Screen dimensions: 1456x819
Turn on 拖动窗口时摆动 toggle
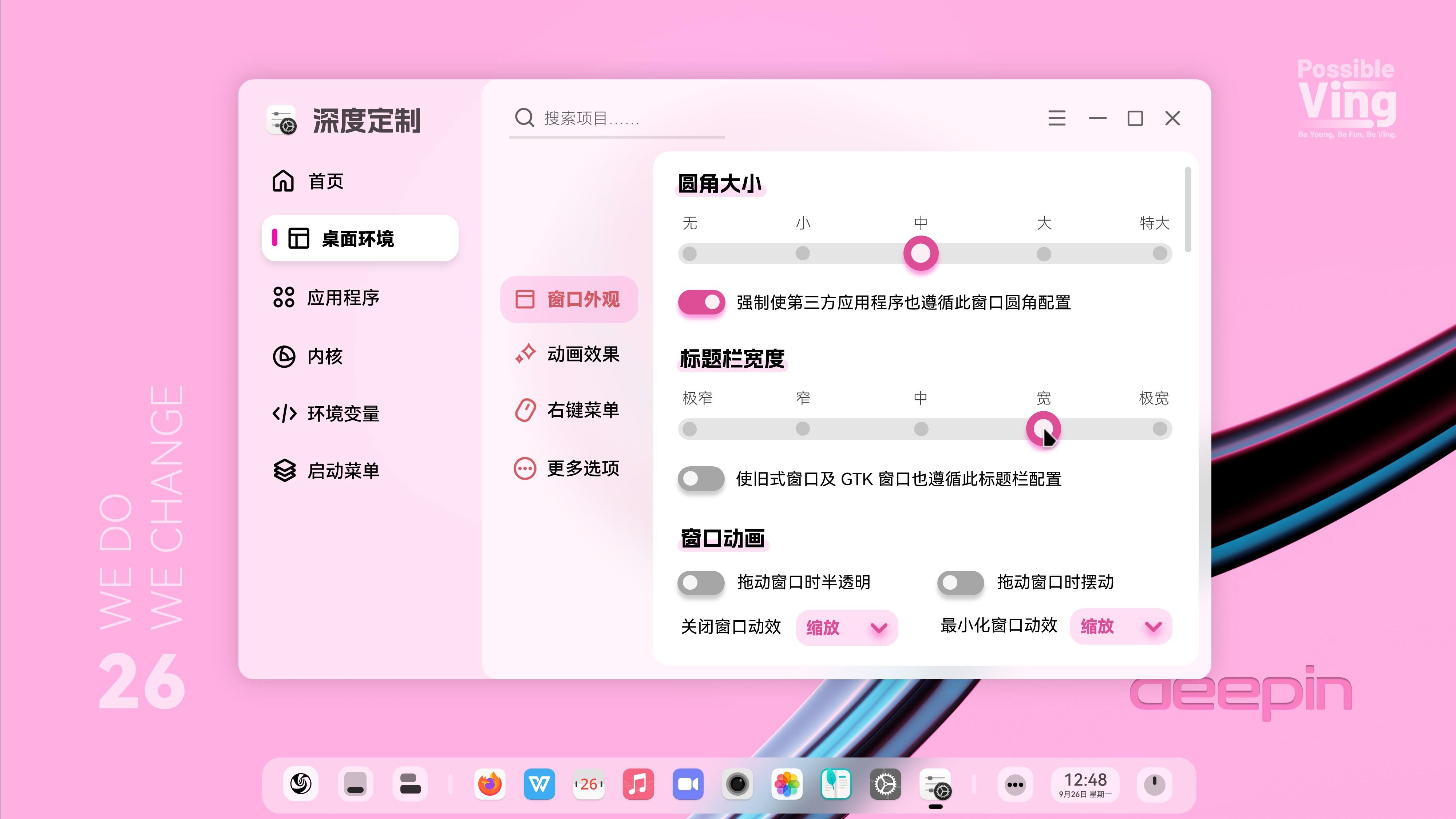click(961, 582)
